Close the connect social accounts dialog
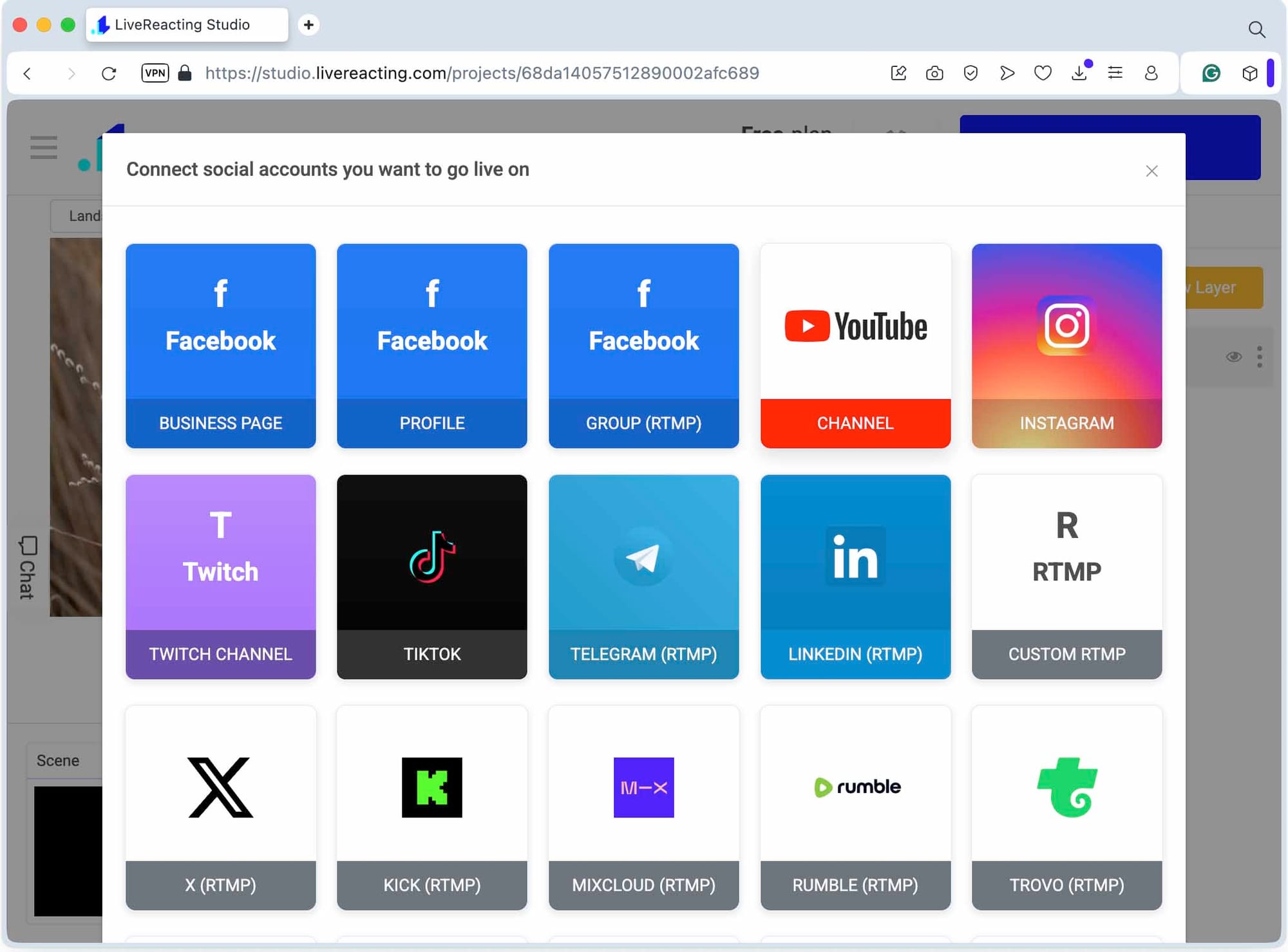 click(x=1151, y=171)
